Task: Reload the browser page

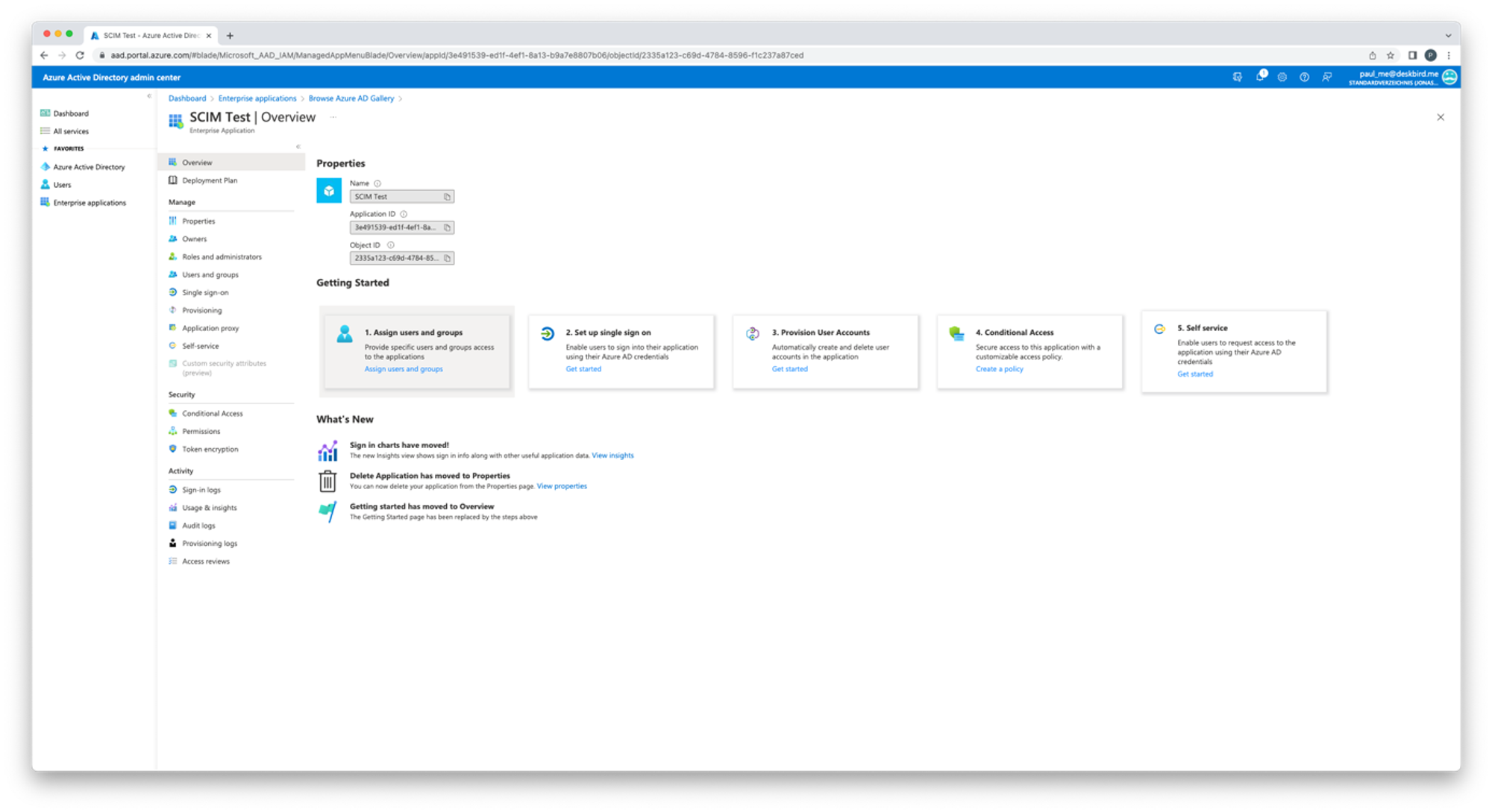Action: pos(80,55)
